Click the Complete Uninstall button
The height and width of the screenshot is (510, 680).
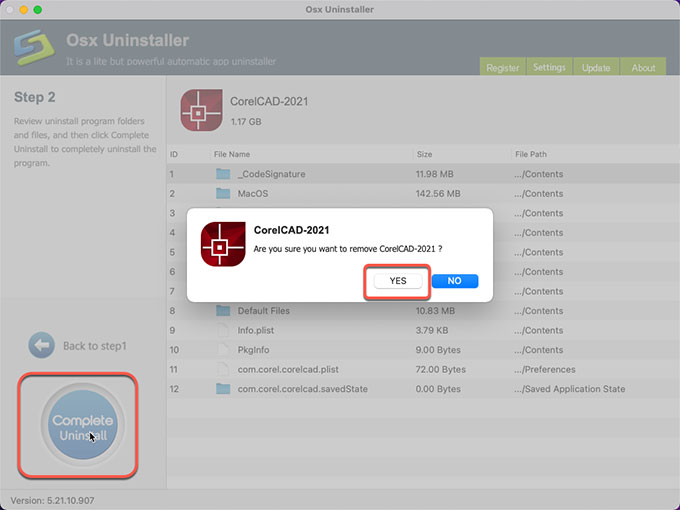(82, 425)
